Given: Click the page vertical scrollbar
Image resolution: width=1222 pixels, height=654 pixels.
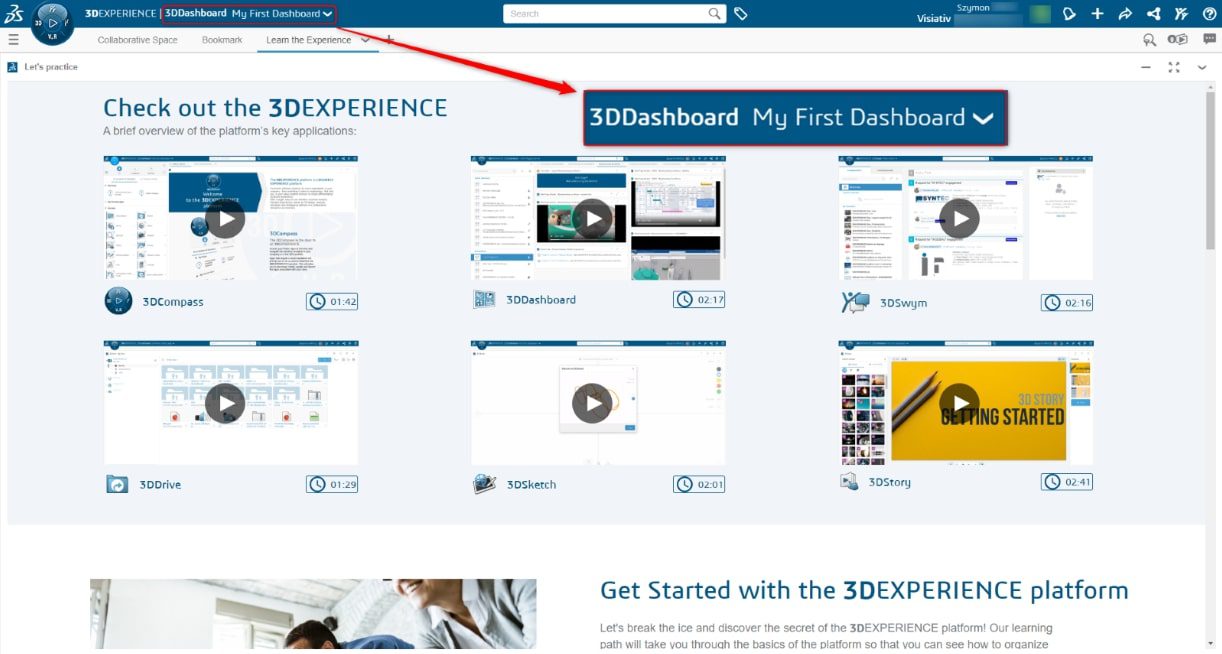Looking at the screenshot, I should point(1210,170).
